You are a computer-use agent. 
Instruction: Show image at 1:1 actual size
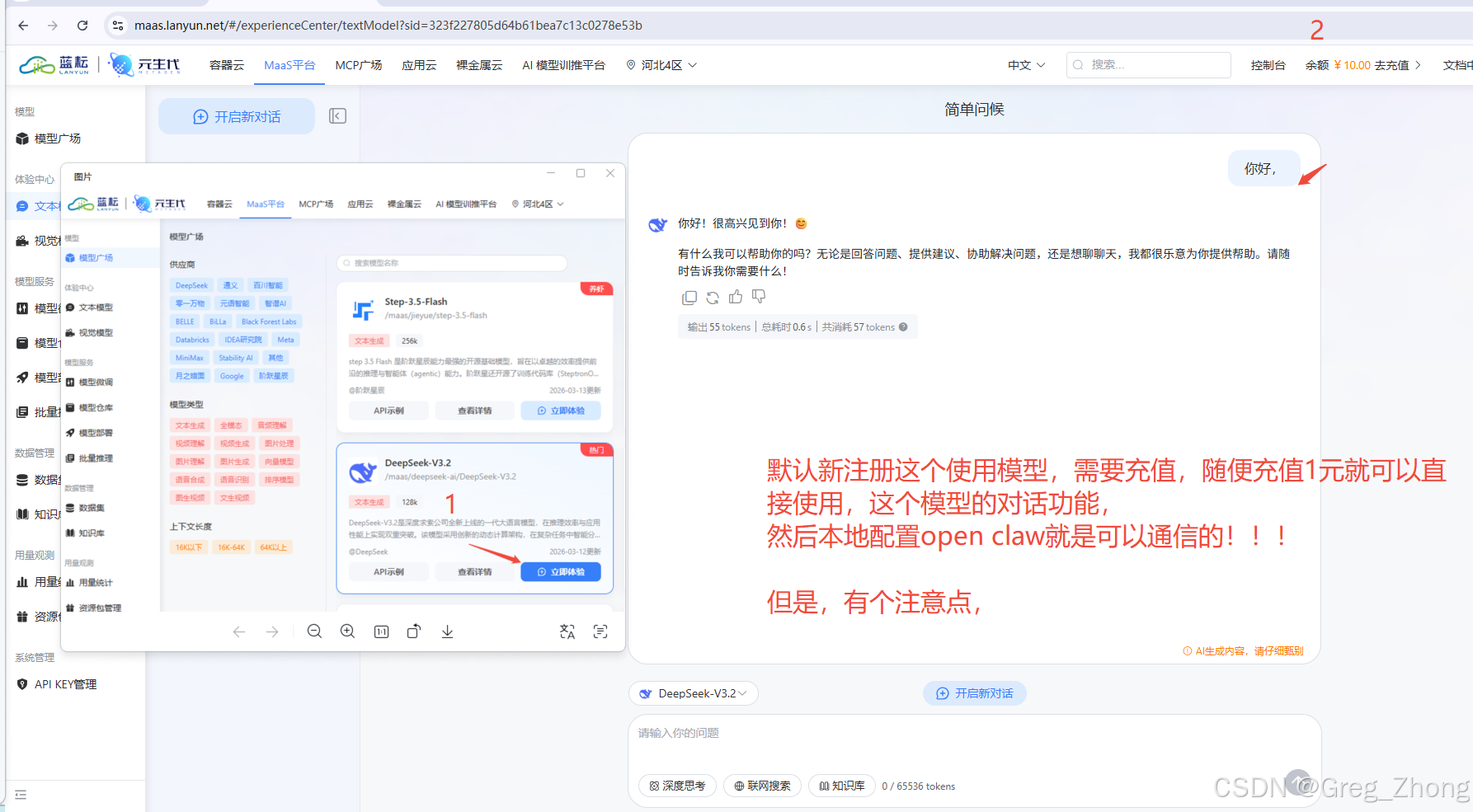tap(381, 631)
